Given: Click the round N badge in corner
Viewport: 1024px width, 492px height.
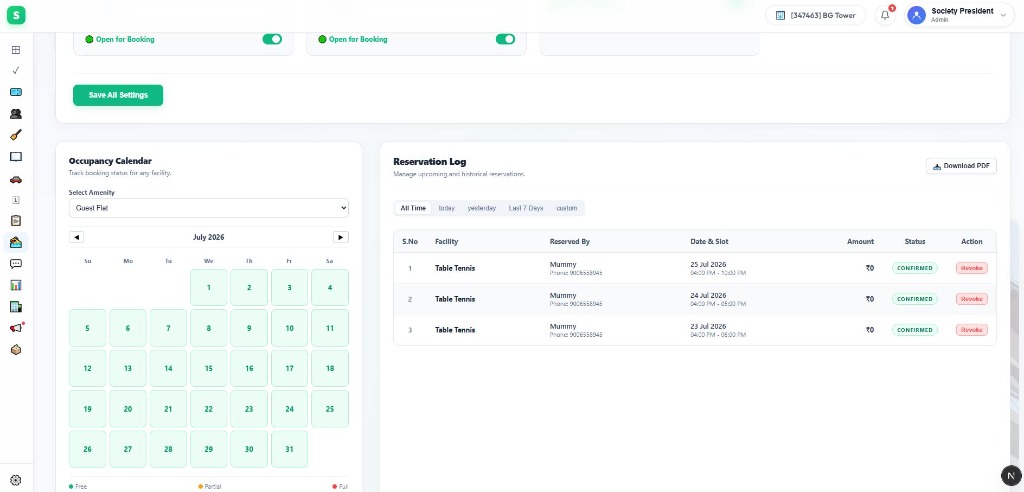Looking at the screenshot, I should [x=1011, y=476].
